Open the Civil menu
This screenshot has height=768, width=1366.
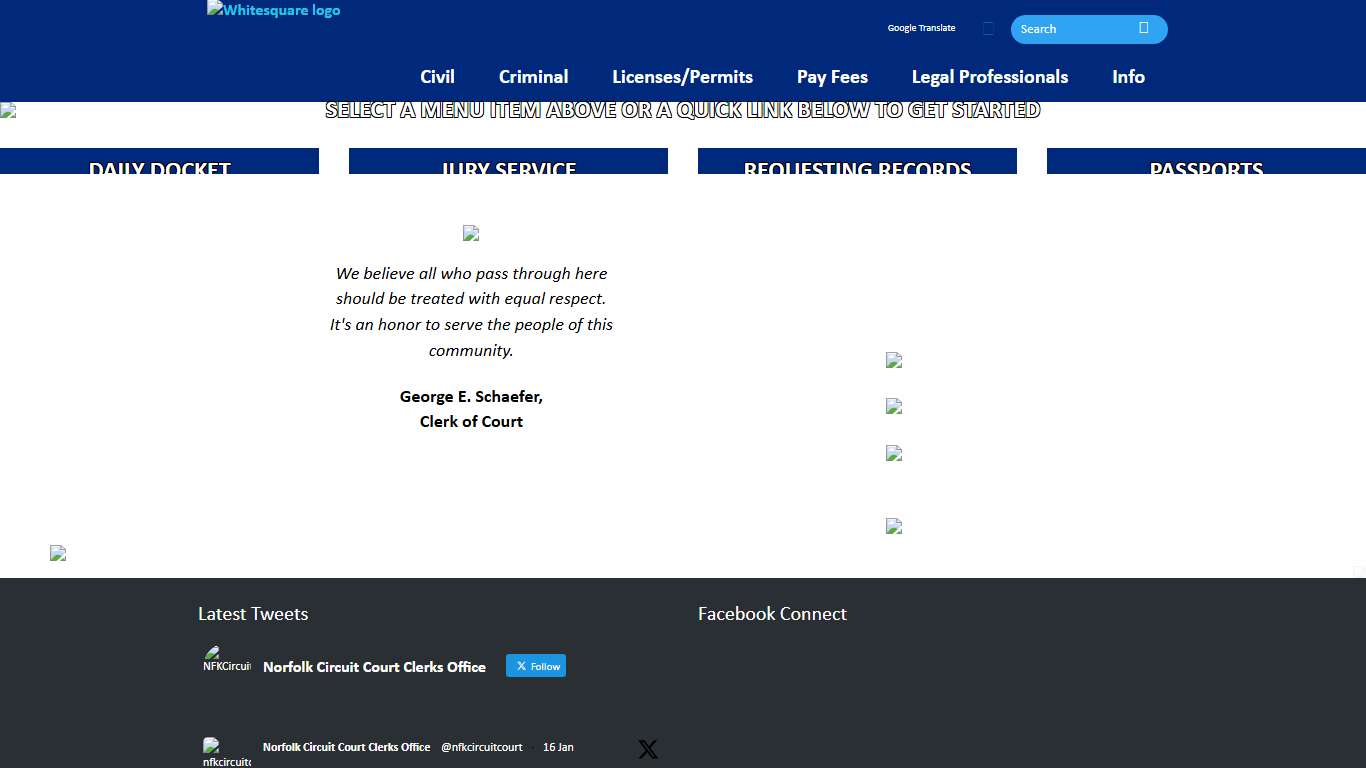tap(437, 77)
